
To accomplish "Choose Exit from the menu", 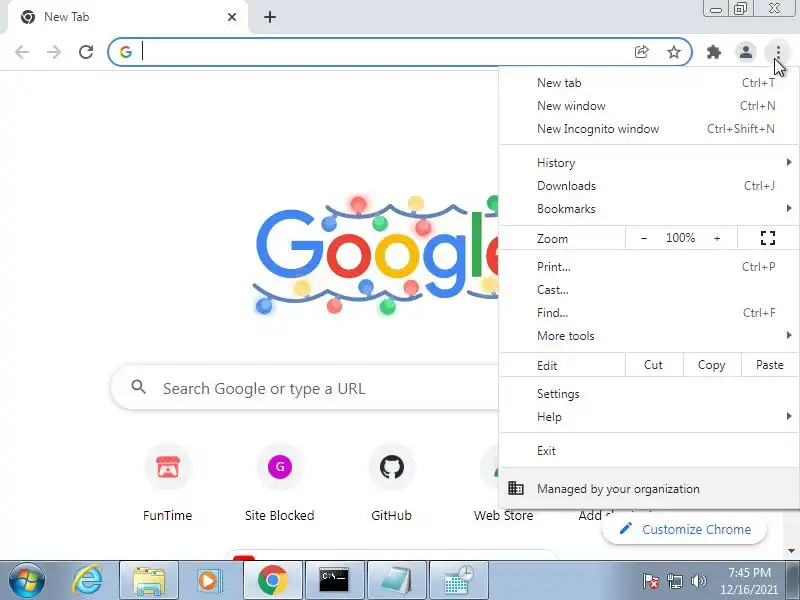I will point(649,451).
